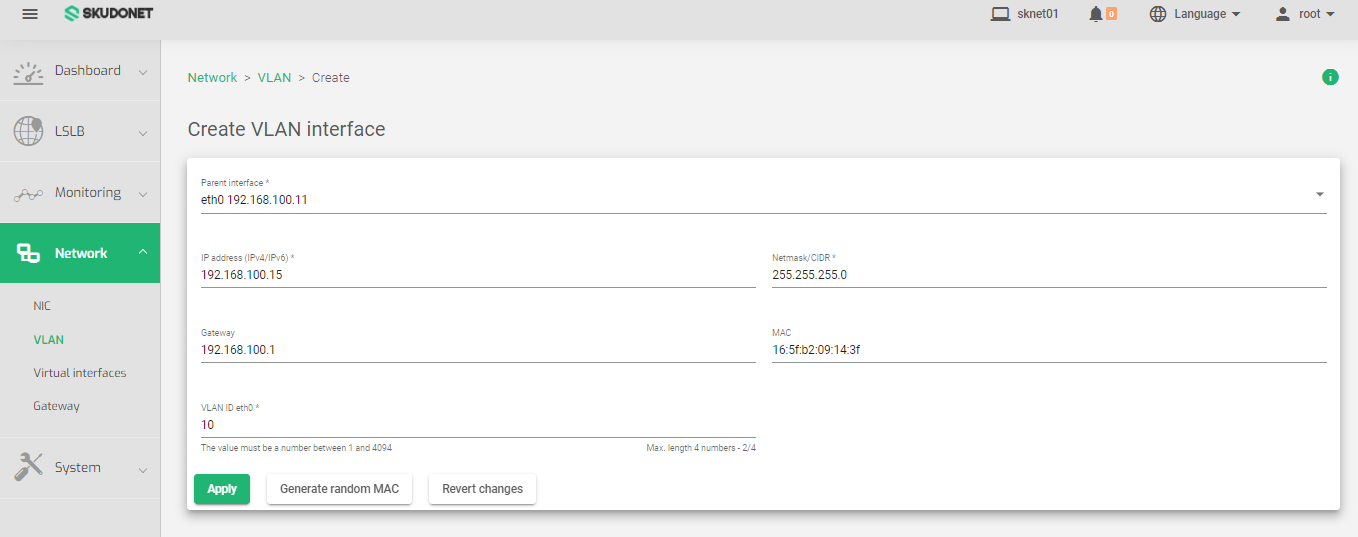
Task: Select NIC in the Network submenu
Action: click(42, 306)
